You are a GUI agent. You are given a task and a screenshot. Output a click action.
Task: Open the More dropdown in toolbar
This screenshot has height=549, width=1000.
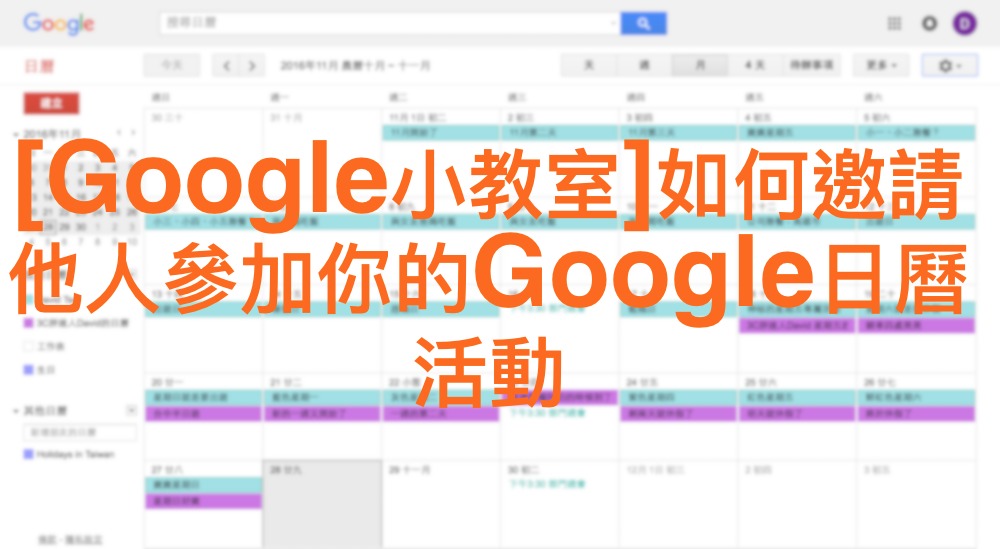[x=881, y=65]
